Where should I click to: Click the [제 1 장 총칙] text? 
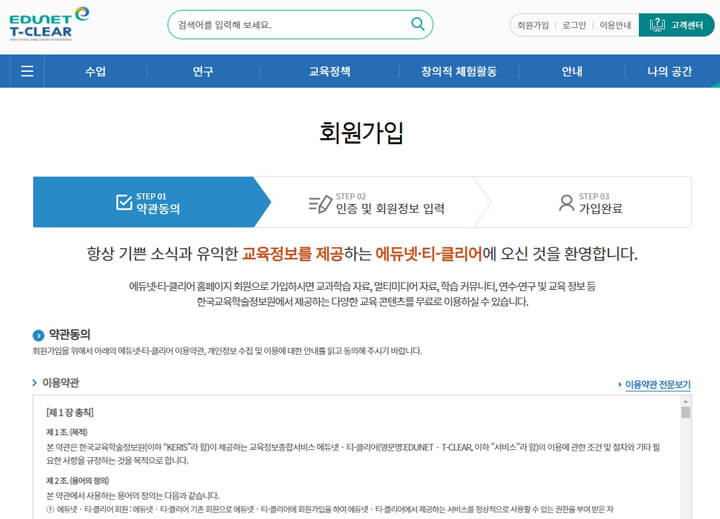[x=70, y=412]
